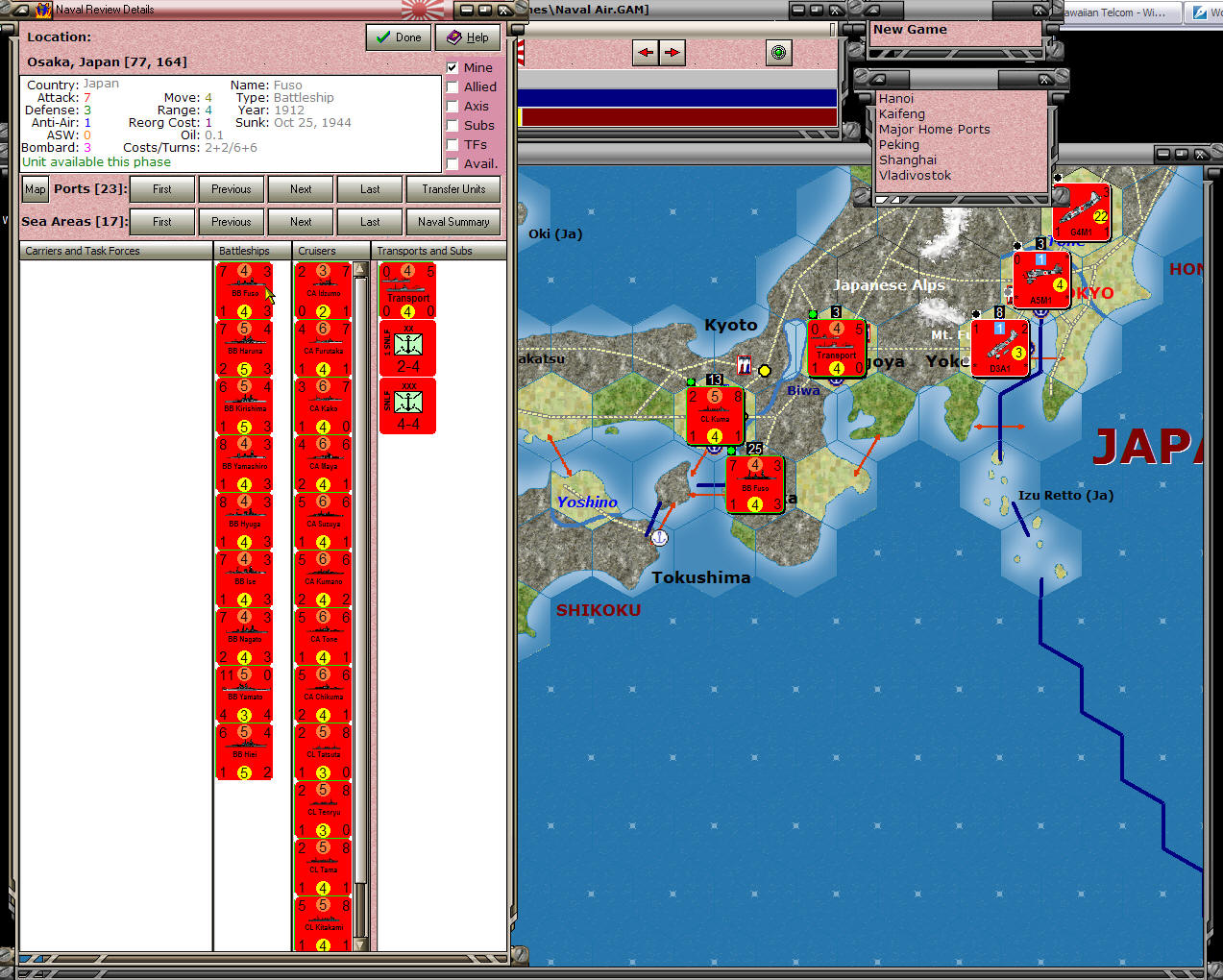The height and width of the screenshot is (980, 1223).
Task: Go to Next port in Ports row
Action: point(301,189)
